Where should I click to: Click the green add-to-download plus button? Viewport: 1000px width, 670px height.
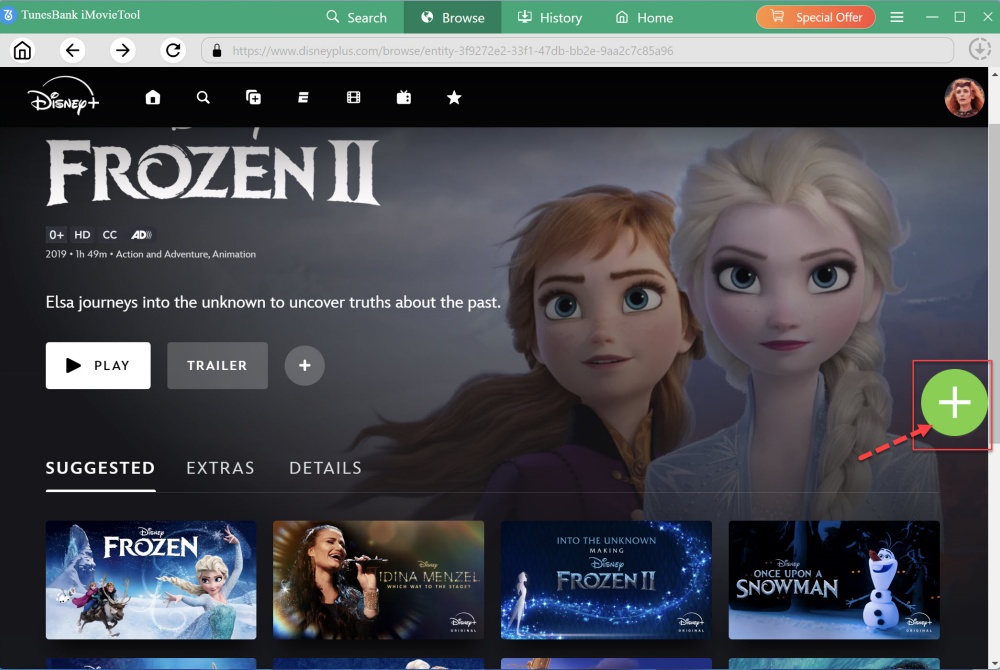pyautogui.click(x=954, y=403)
